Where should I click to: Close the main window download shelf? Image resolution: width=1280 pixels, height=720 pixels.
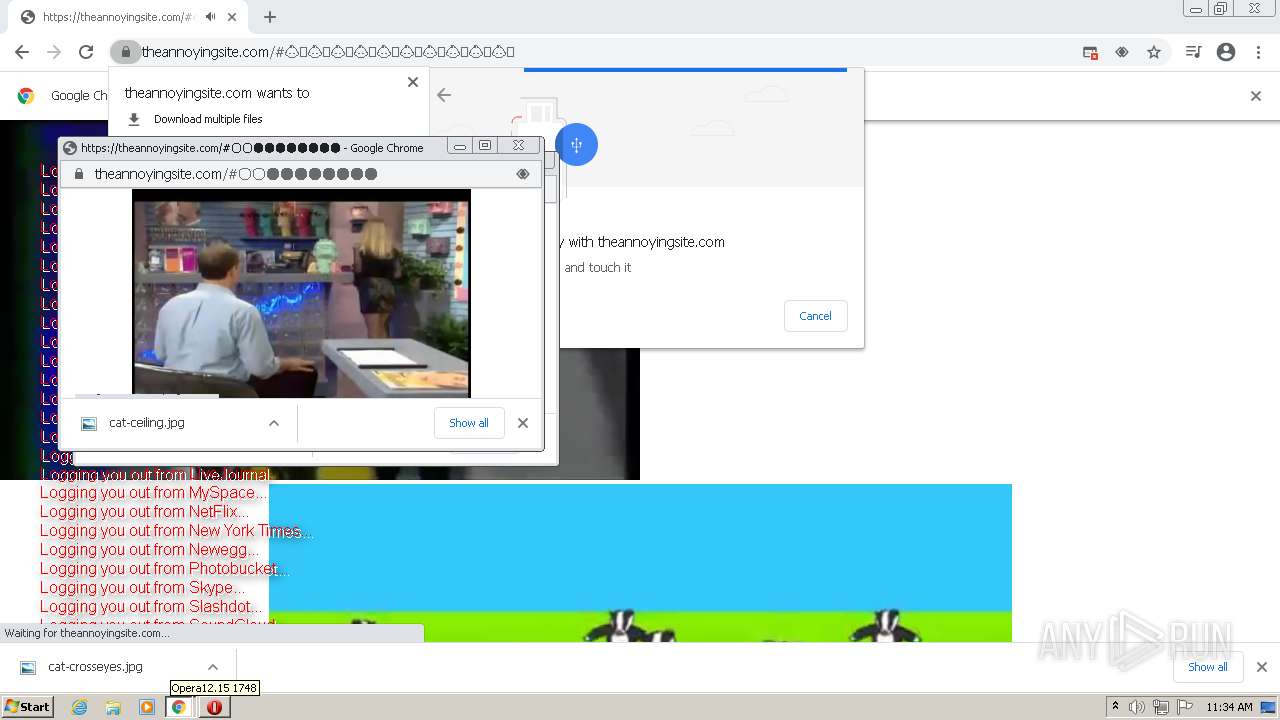click(1262, 667)
